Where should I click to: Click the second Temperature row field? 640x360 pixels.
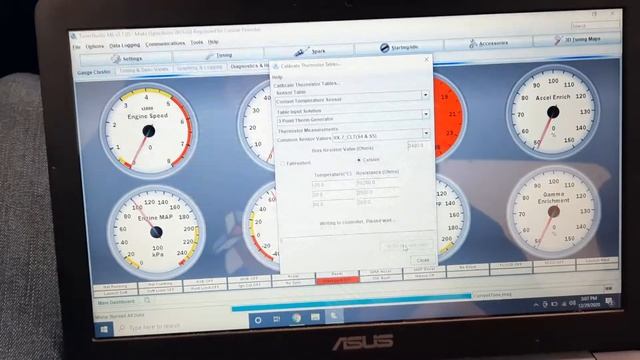coord(333,195)
